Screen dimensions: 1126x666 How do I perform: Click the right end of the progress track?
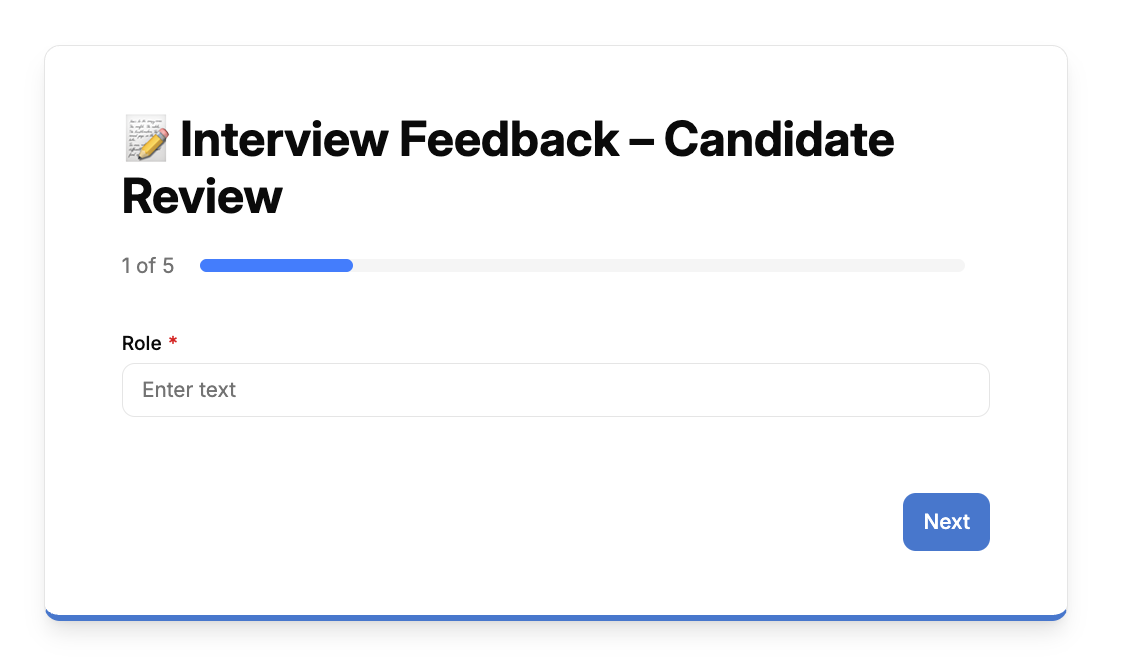pos(959,266)
